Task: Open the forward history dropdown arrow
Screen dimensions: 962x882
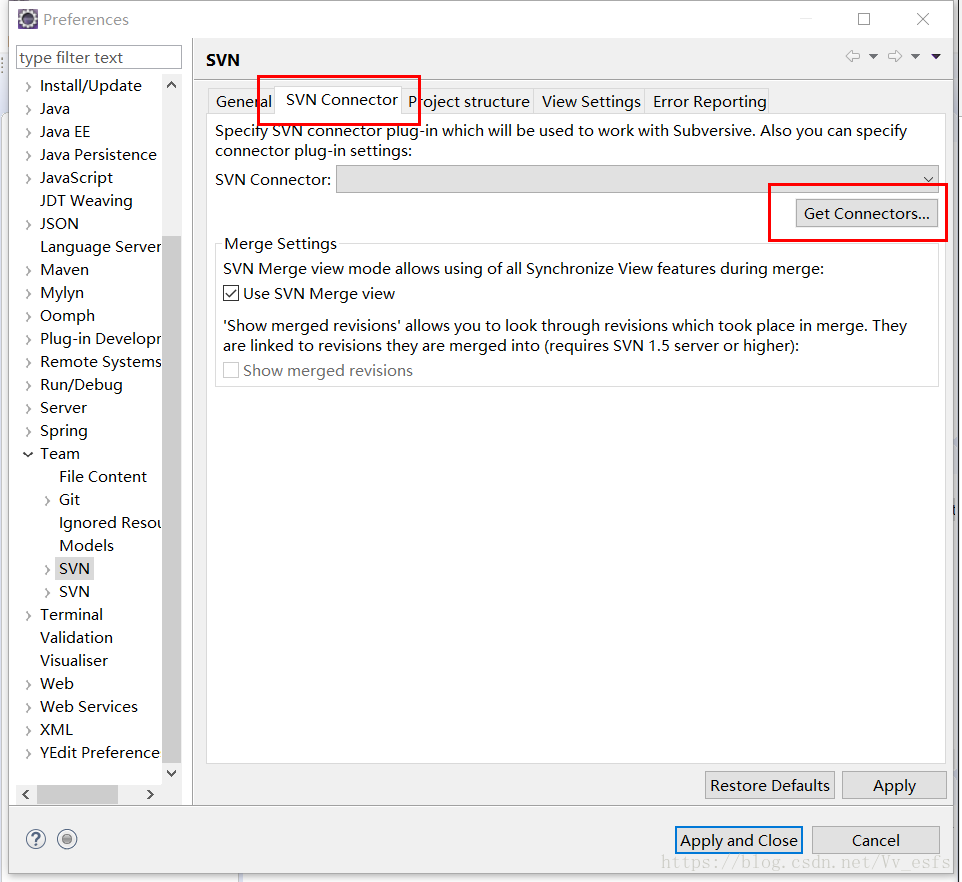Action: pos(915,56)
